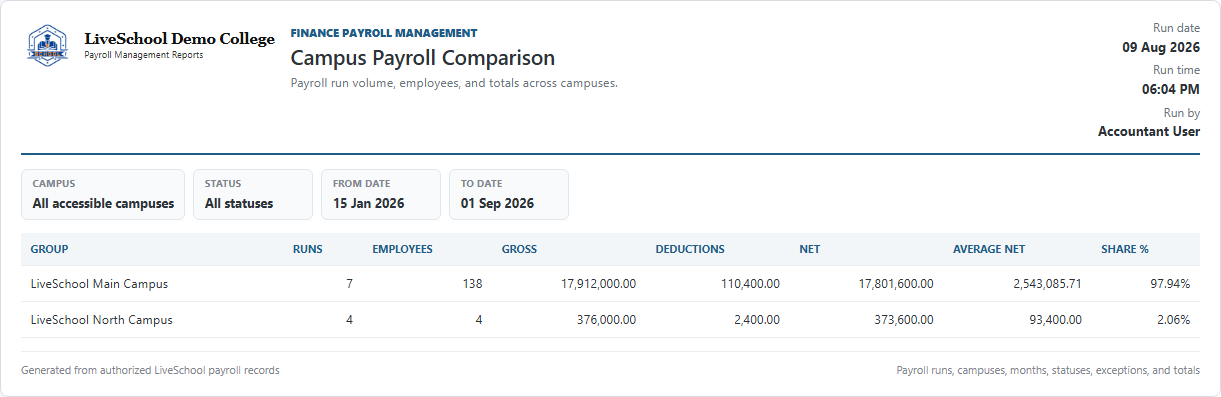Click the Run time label

pyautogui.click(x=1177, y=70)
